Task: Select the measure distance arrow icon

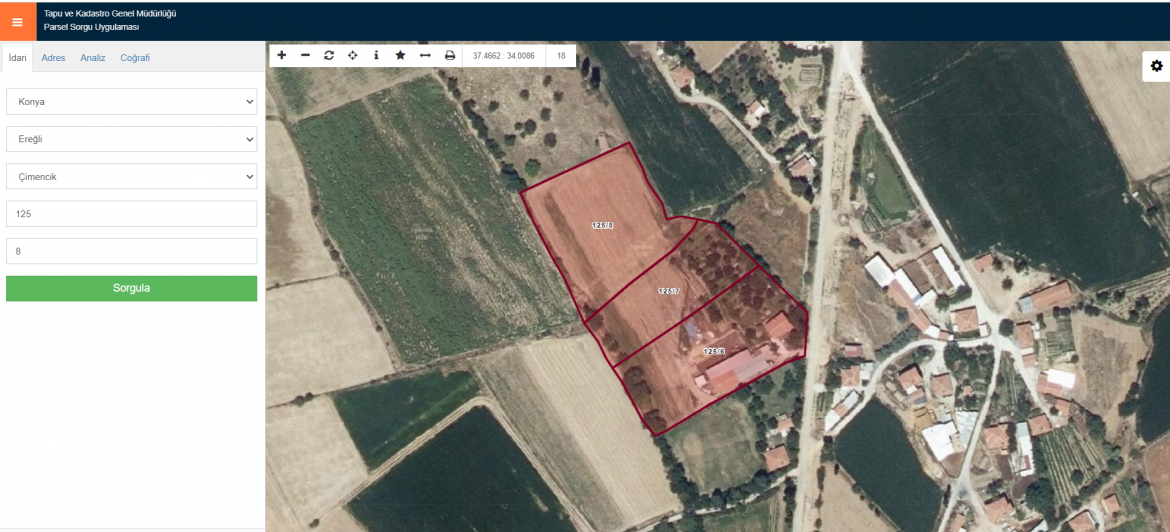Action: point(425,55)
